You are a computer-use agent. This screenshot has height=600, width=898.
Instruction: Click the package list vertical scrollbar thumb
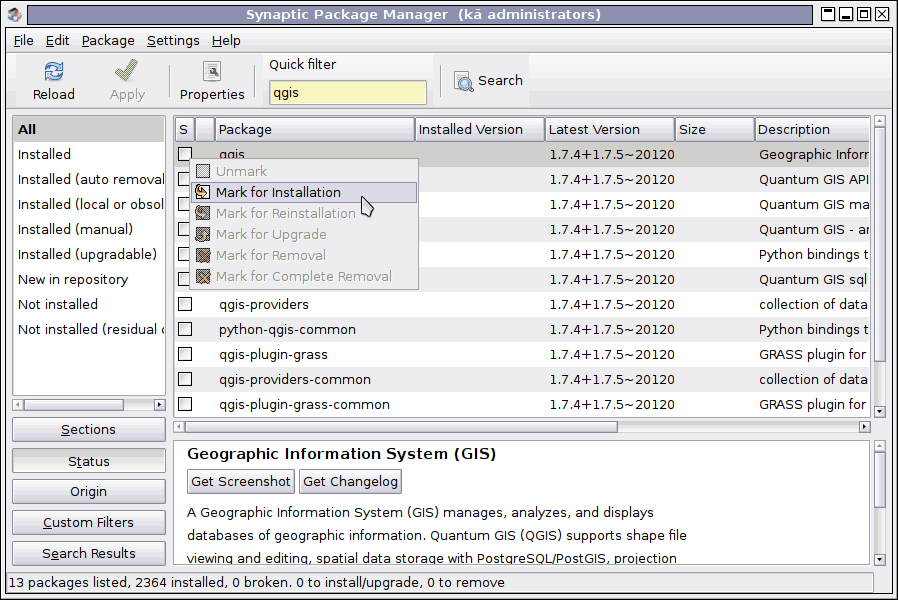click(880, 244)
